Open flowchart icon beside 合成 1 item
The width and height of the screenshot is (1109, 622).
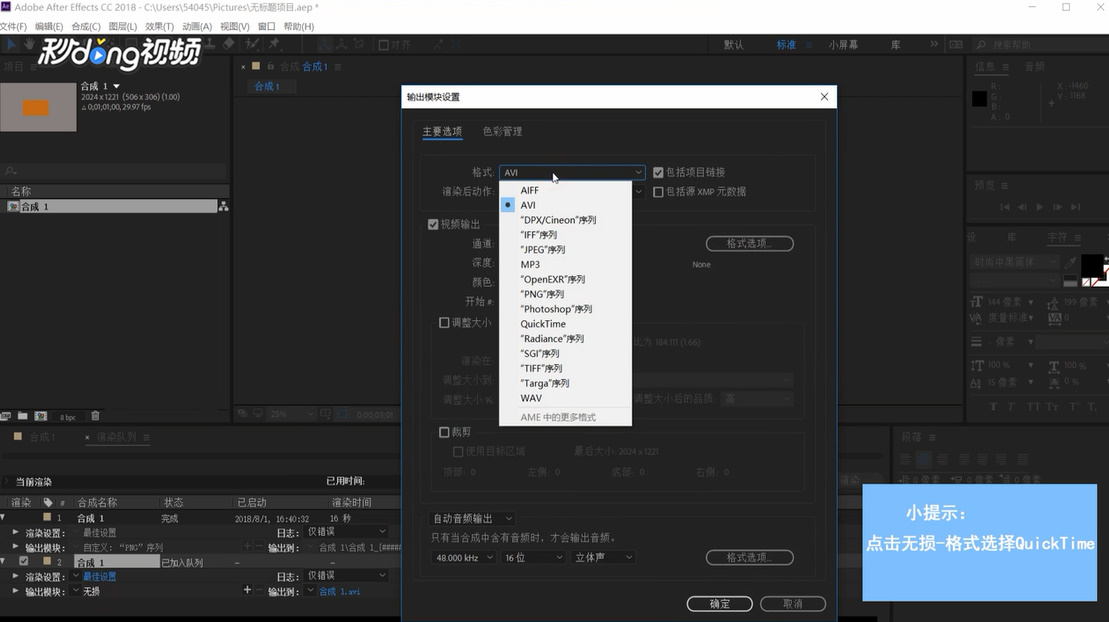coord(223,207)
